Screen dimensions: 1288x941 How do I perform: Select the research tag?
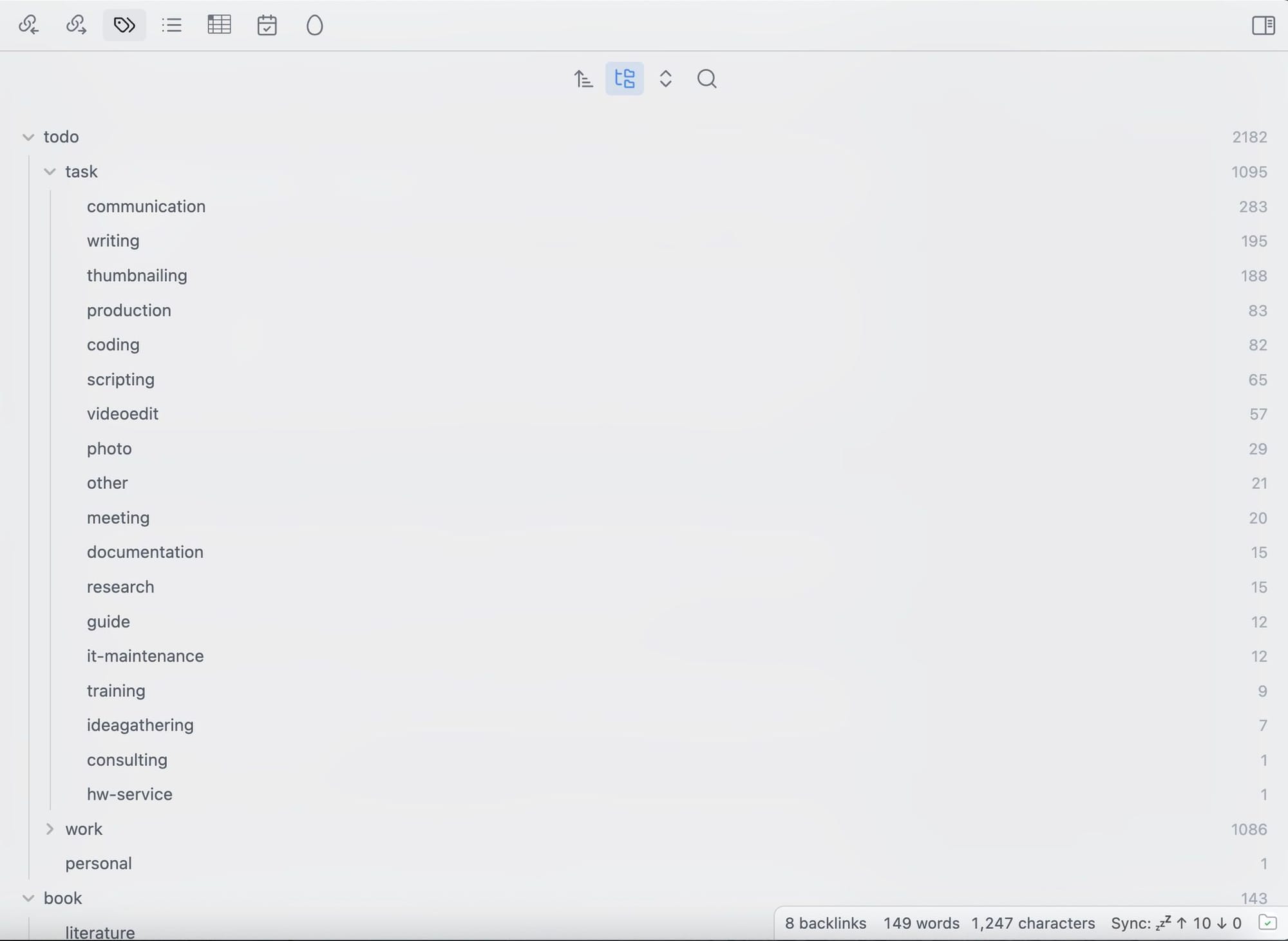pos(120,587)
